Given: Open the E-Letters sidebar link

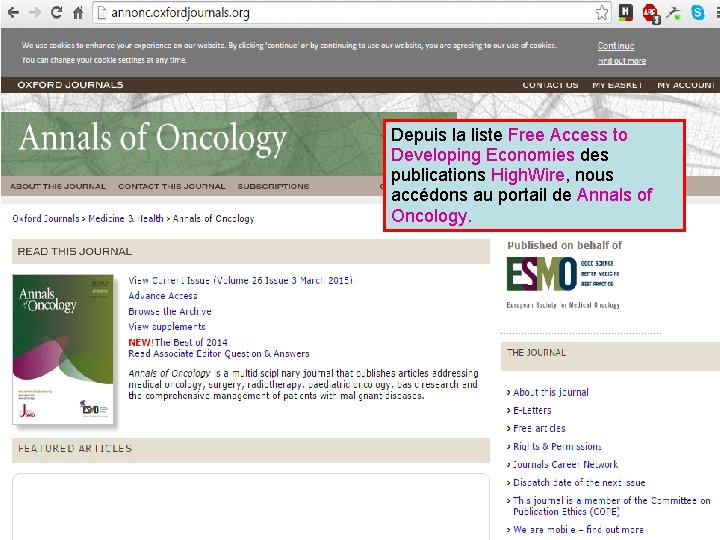Looking at the screenshot, I should [532, 411].
